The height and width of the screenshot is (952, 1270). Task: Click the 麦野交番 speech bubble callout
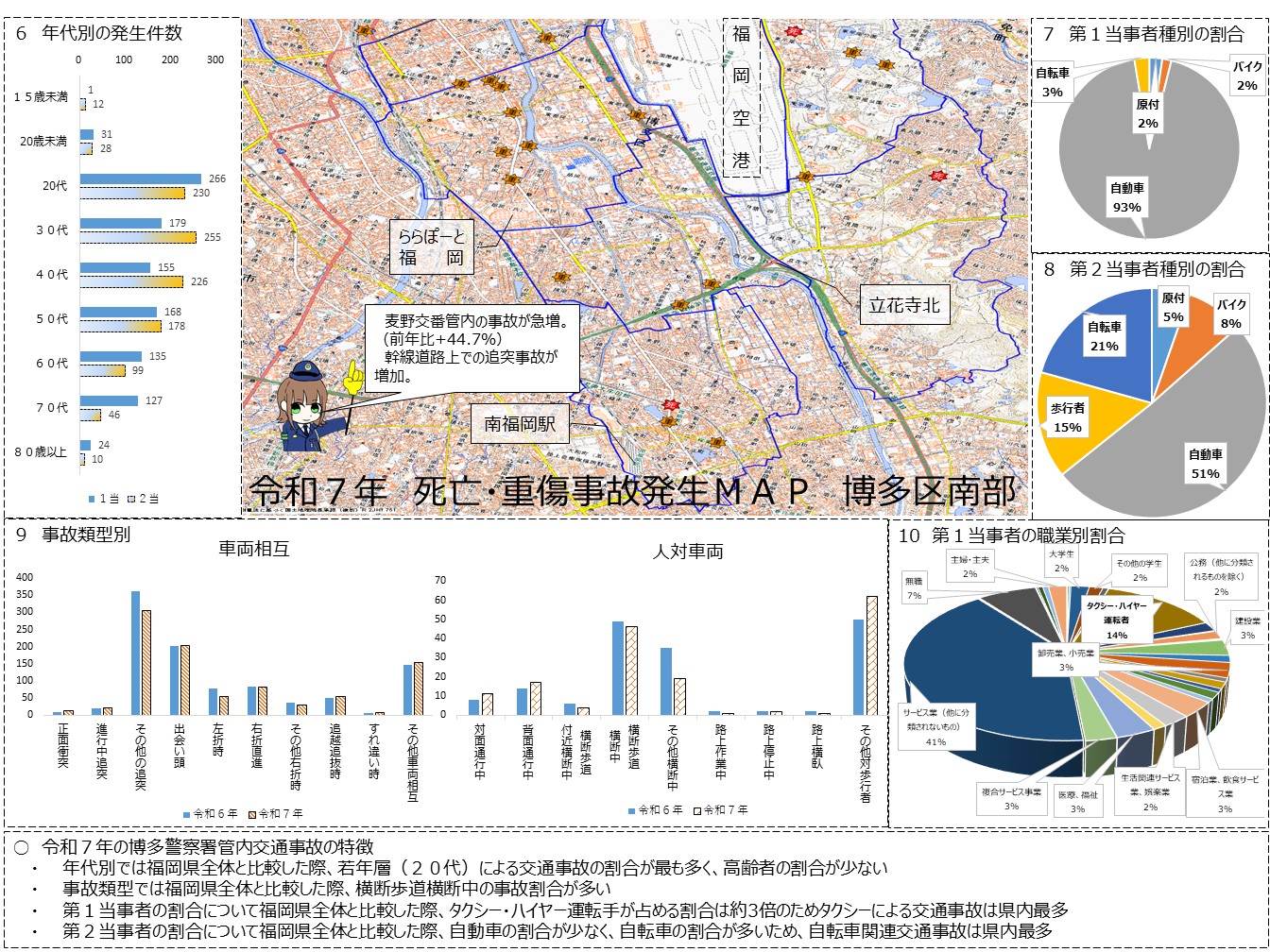pos(472,348)
